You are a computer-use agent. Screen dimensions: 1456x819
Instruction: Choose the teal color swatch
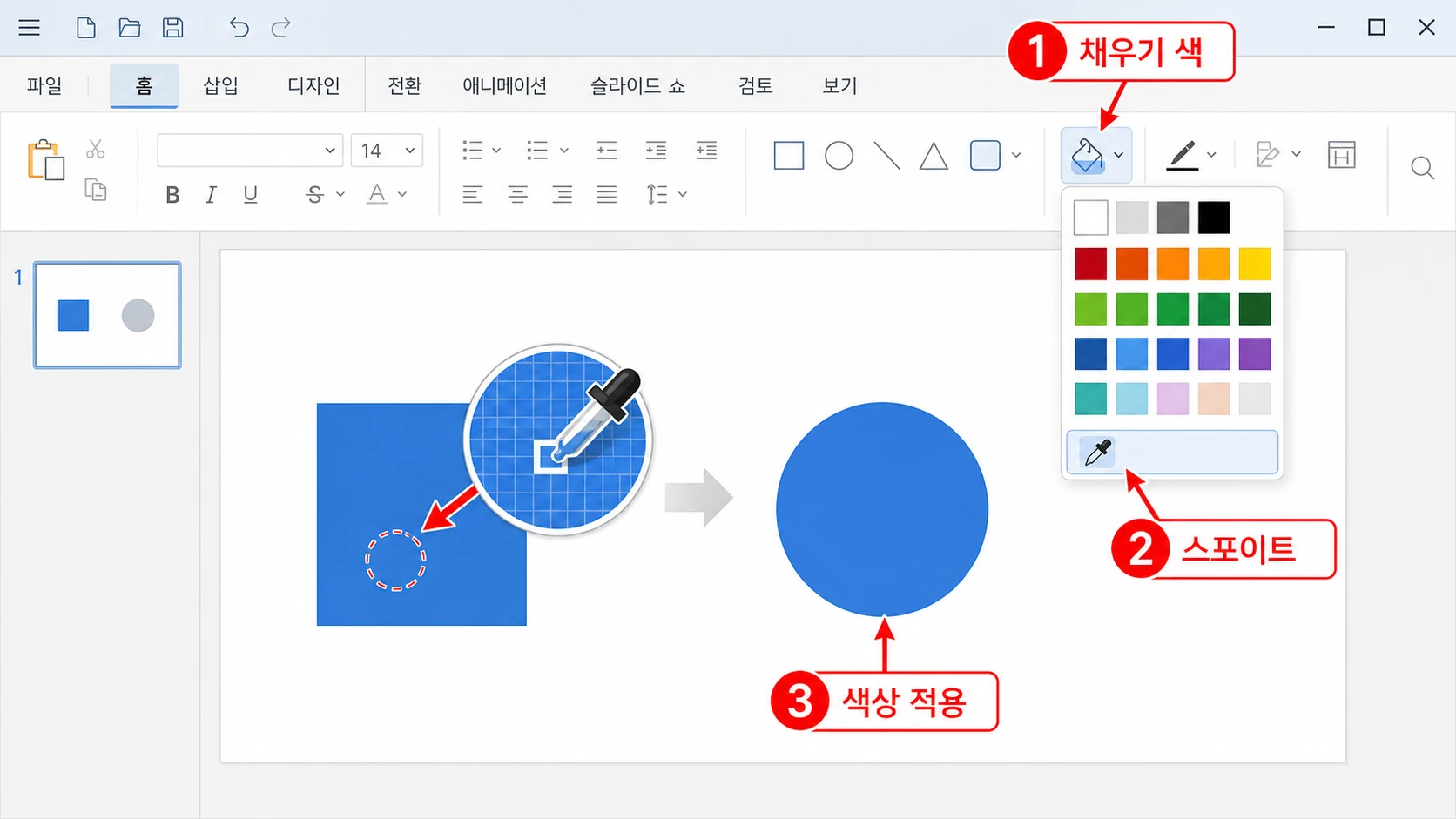[1090, 399]
